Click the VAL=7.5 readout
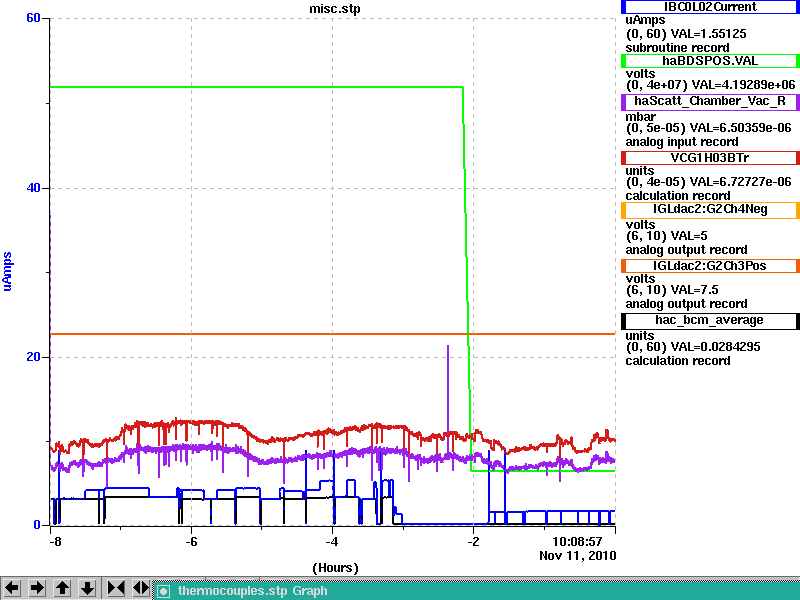This screenshot has height=600, width=800. click(694, 290)
